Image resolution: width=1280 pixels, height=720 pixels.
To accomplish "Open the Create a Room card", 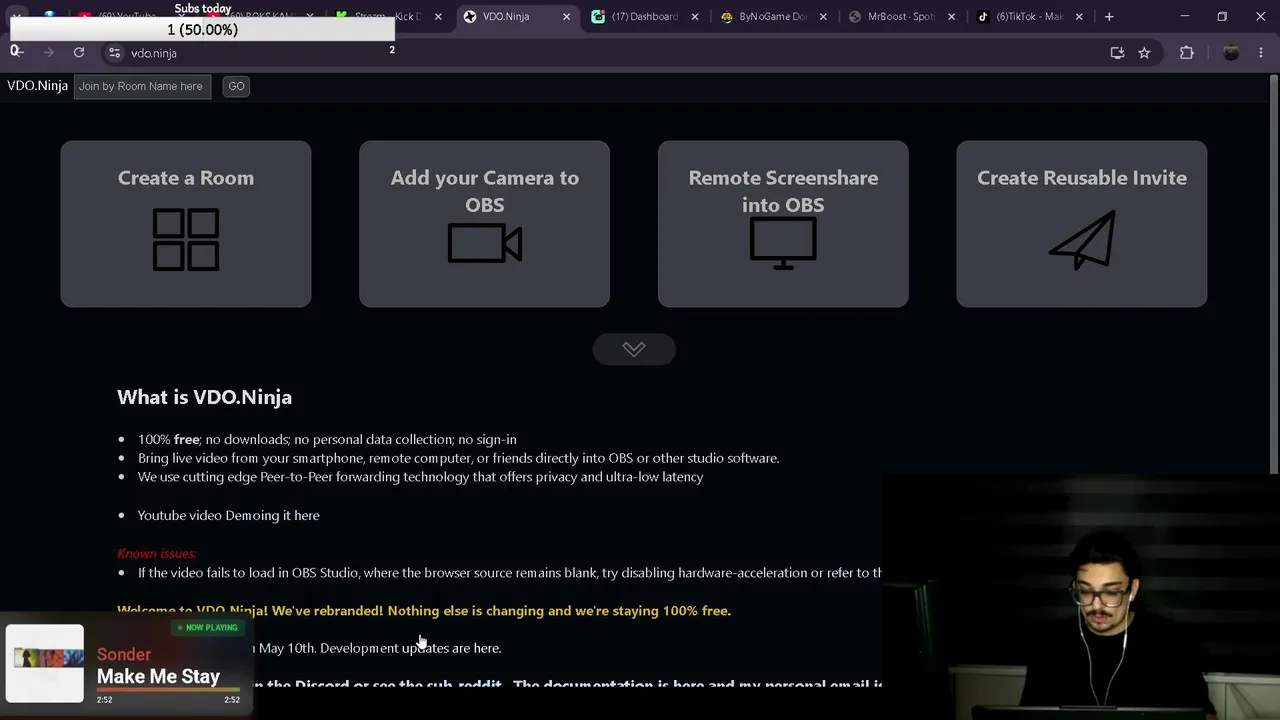I will pyautogui.click(x=186, y=224).
